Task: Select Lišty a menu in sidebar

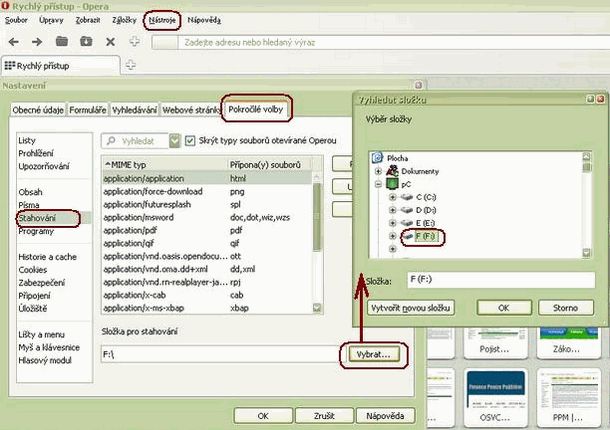Action: [41, 334]
